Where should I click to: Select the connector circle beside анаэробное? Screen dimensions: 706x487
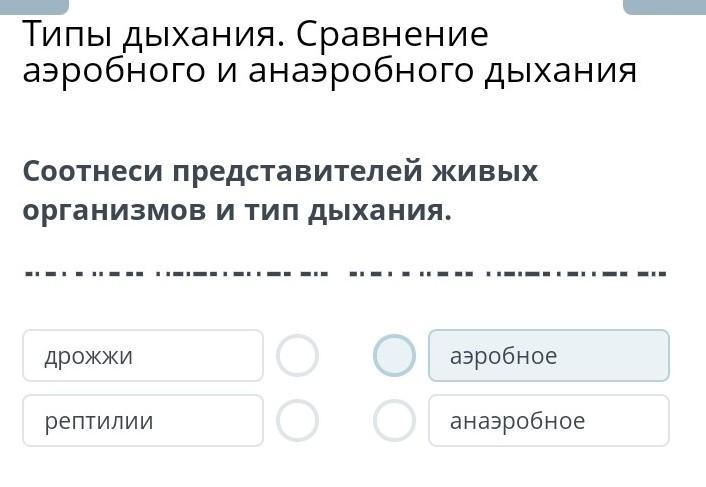[x=394, y=421]
